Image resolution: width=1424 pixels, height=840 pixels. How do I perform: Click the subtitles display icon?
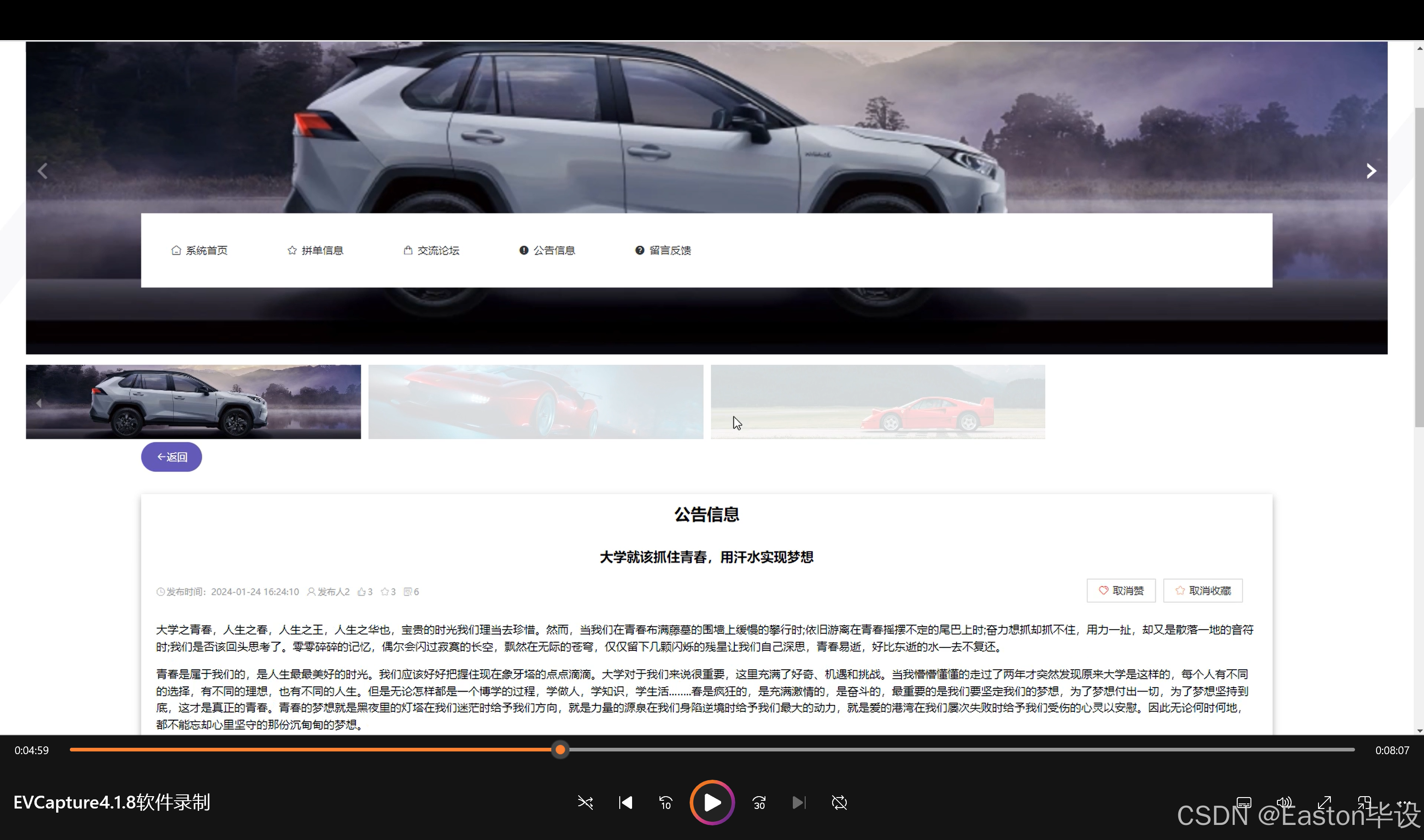point(1244,802)
